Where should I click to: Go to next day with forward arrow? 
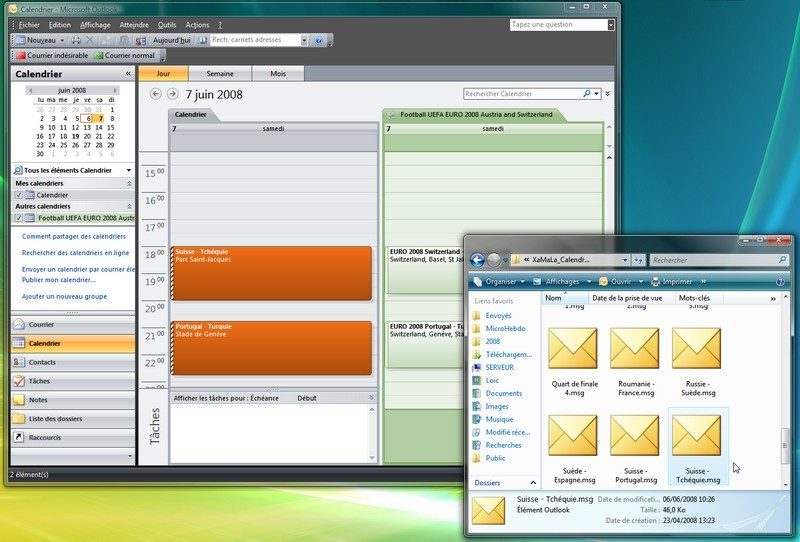pyautogui.click(x=173, y=94)
